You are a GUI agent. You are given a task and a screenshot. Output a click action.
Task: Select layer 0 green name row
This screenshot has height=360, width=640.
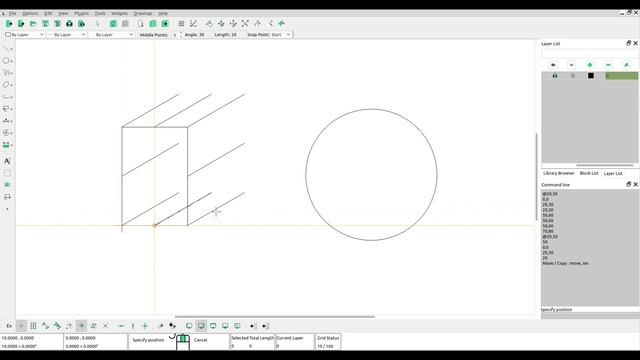(621, 76)
